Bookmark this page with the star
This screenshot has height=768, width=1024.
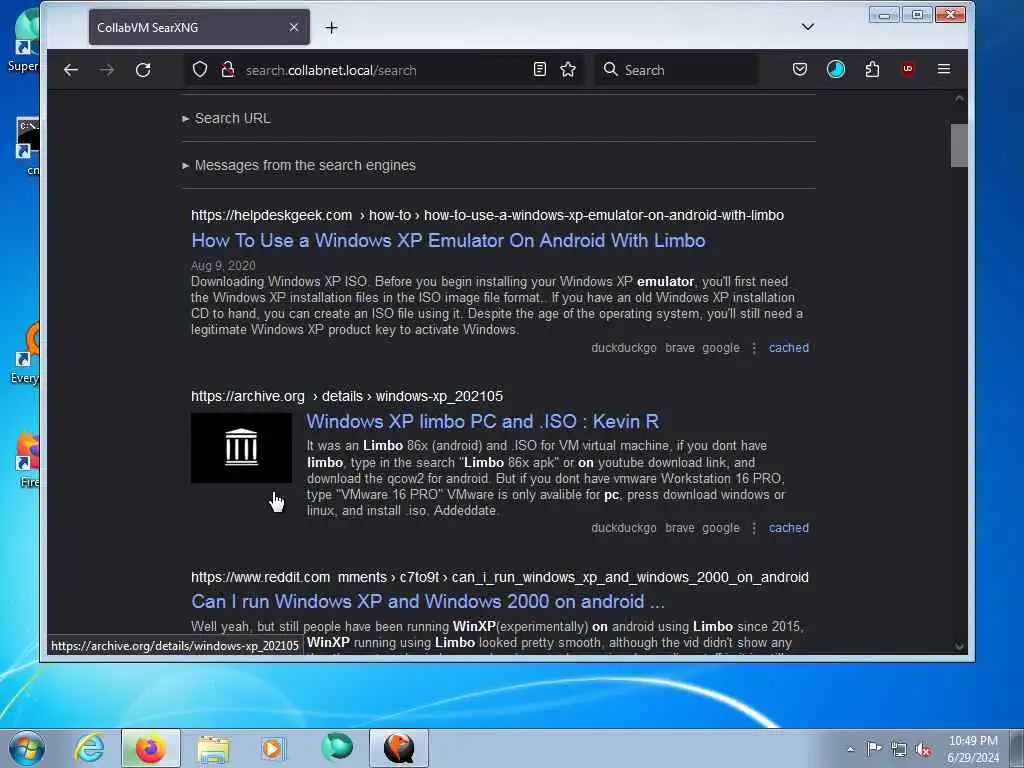point(568,69)
